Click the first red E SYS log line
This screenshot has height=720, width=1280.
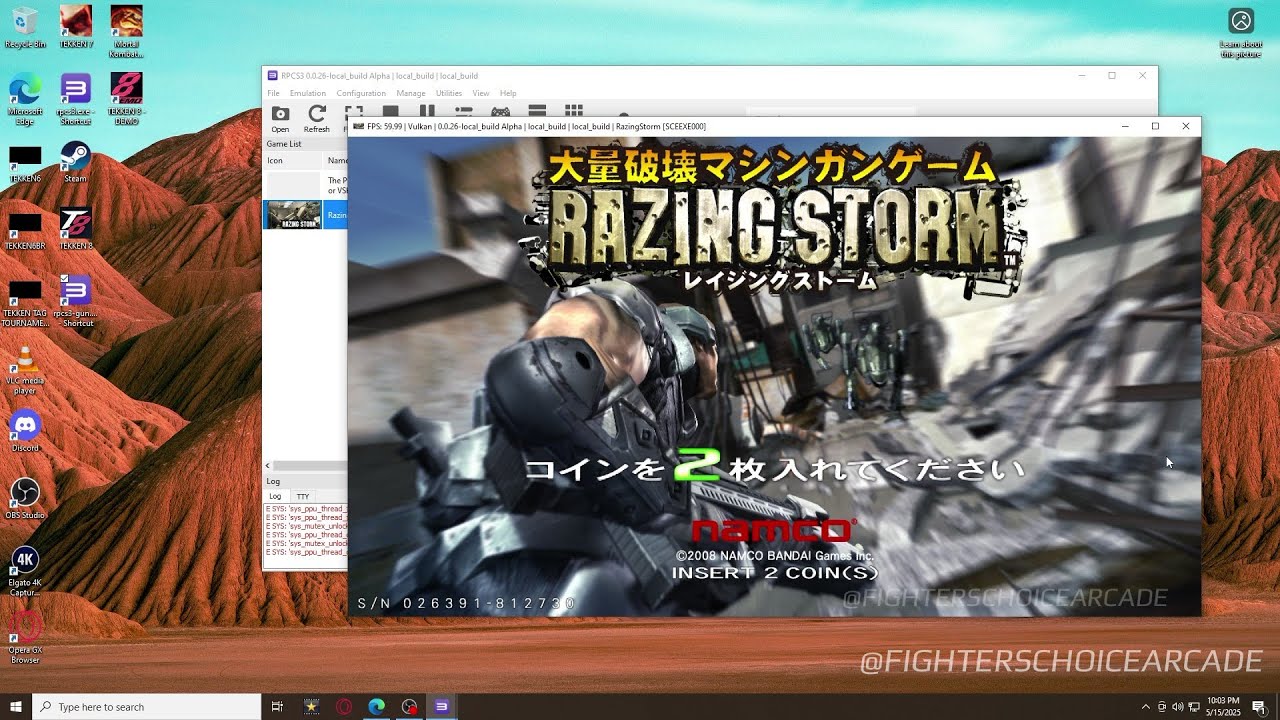pos(306,509)
